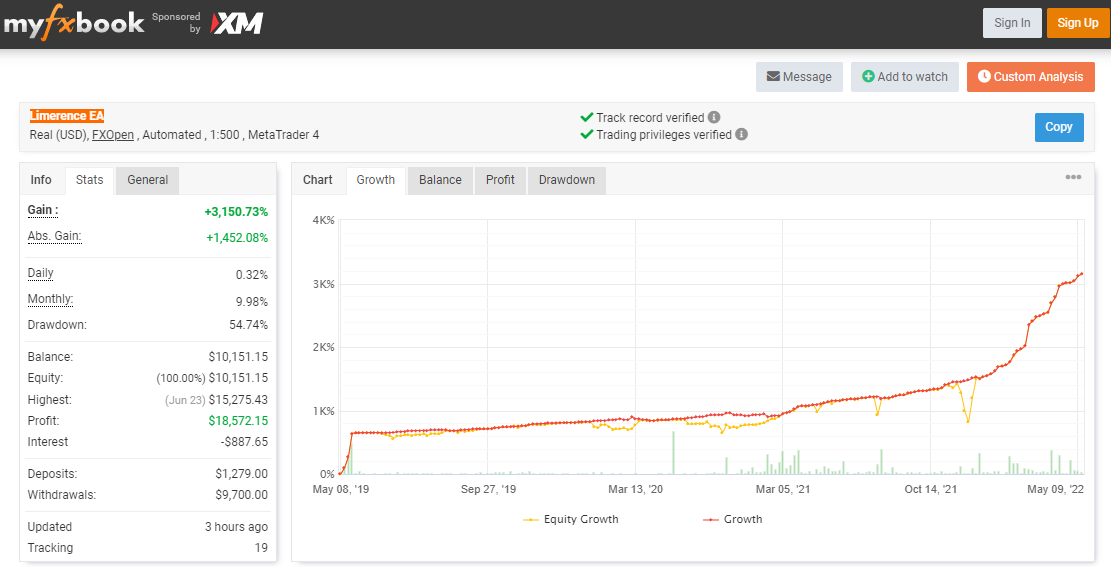Select the +3,150.73% gain value
The image size is (1111, 567).
[236, 212]
